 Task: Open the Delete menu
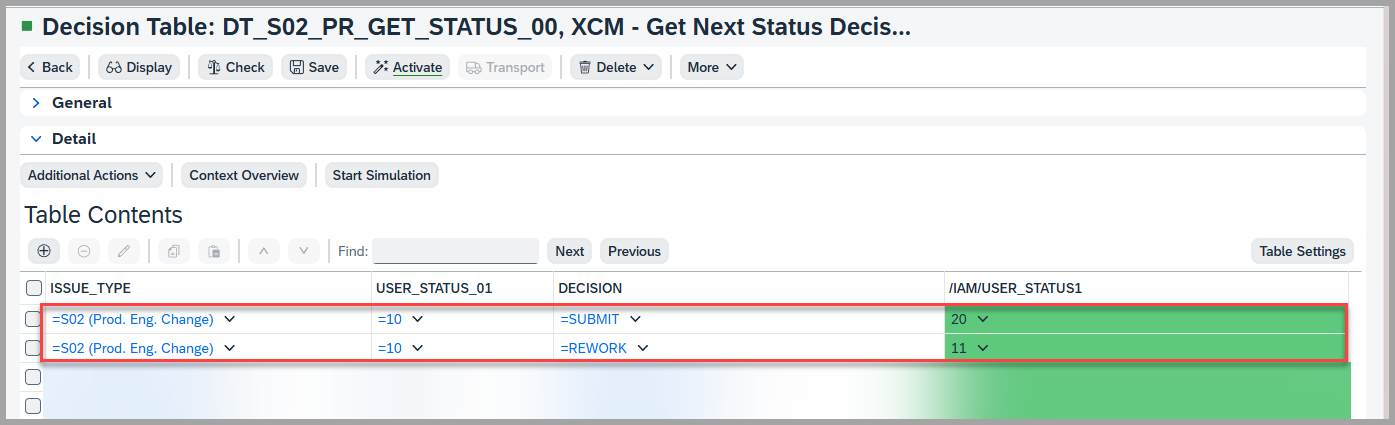click(615, 67)
